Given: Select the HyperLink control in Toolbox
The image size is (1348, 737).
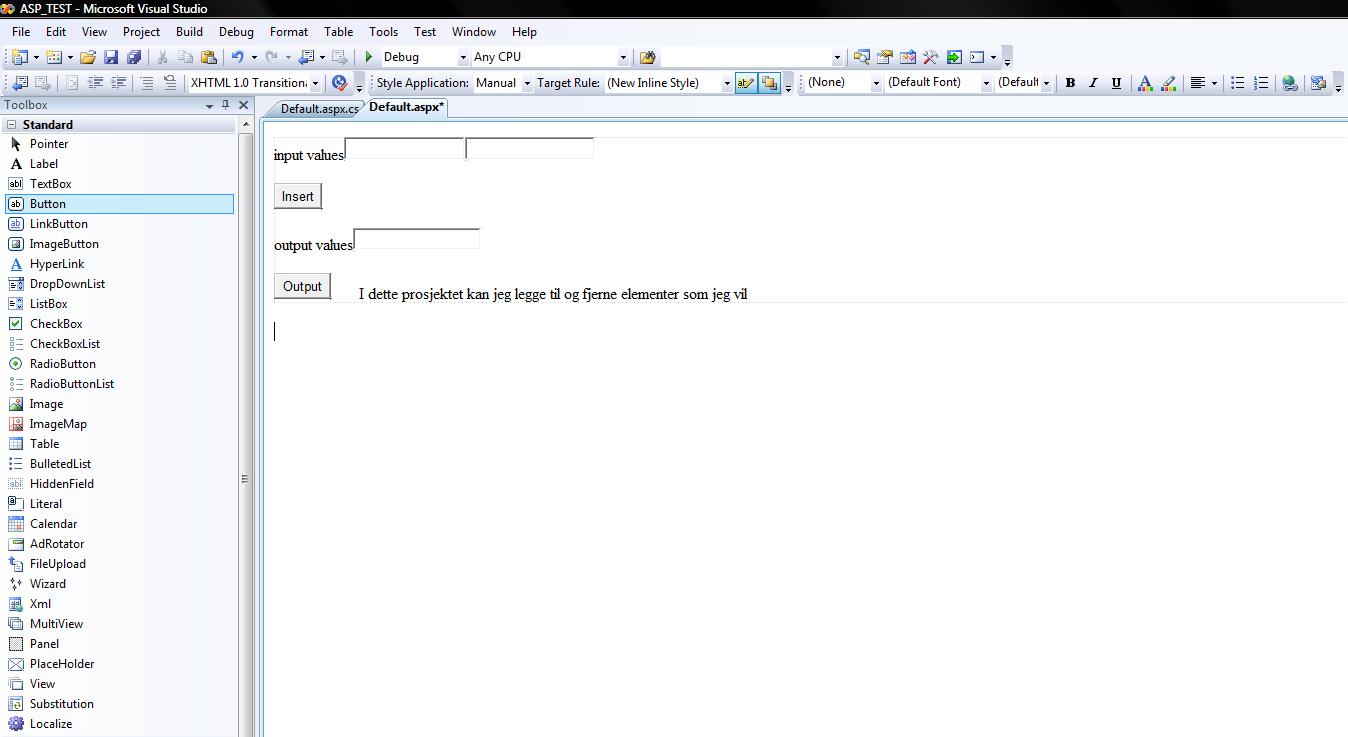Looking at the screenshot, I should coord(119,264).
